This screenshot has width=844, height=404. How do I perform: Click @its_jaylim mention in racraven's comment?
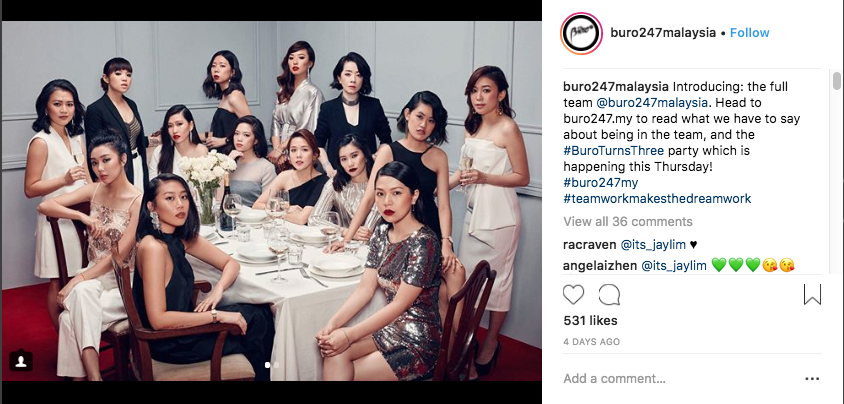(x=653, y=245)
